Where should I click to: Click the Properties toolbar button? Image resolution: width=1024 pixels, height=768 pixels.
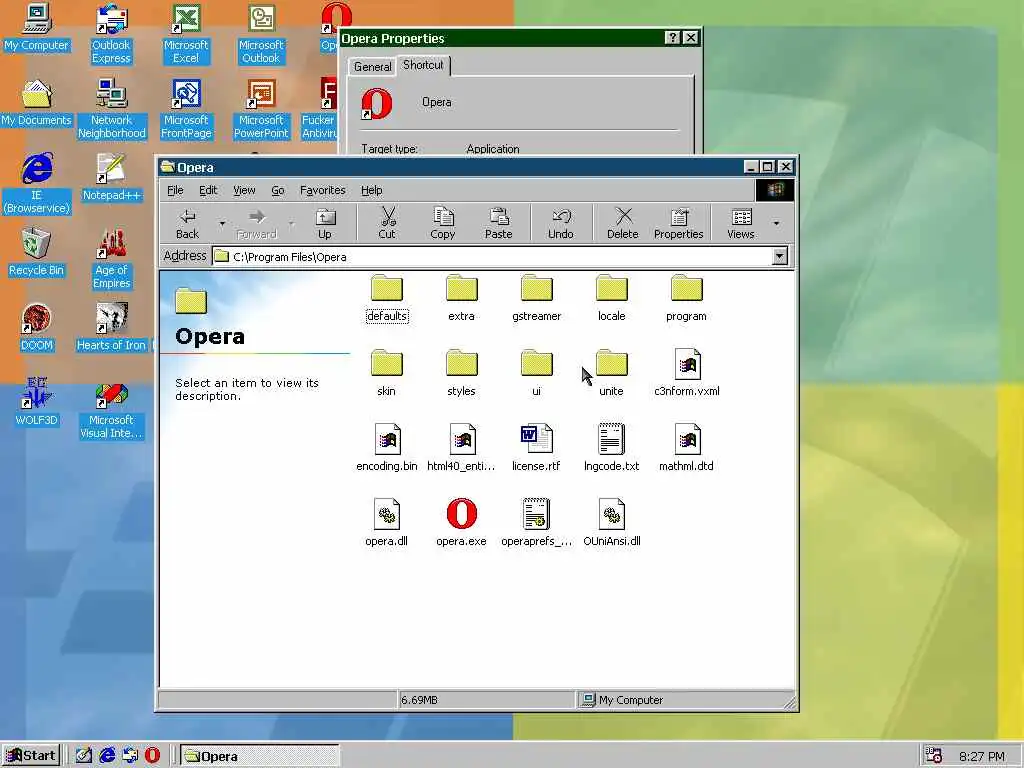click(679, 223)
